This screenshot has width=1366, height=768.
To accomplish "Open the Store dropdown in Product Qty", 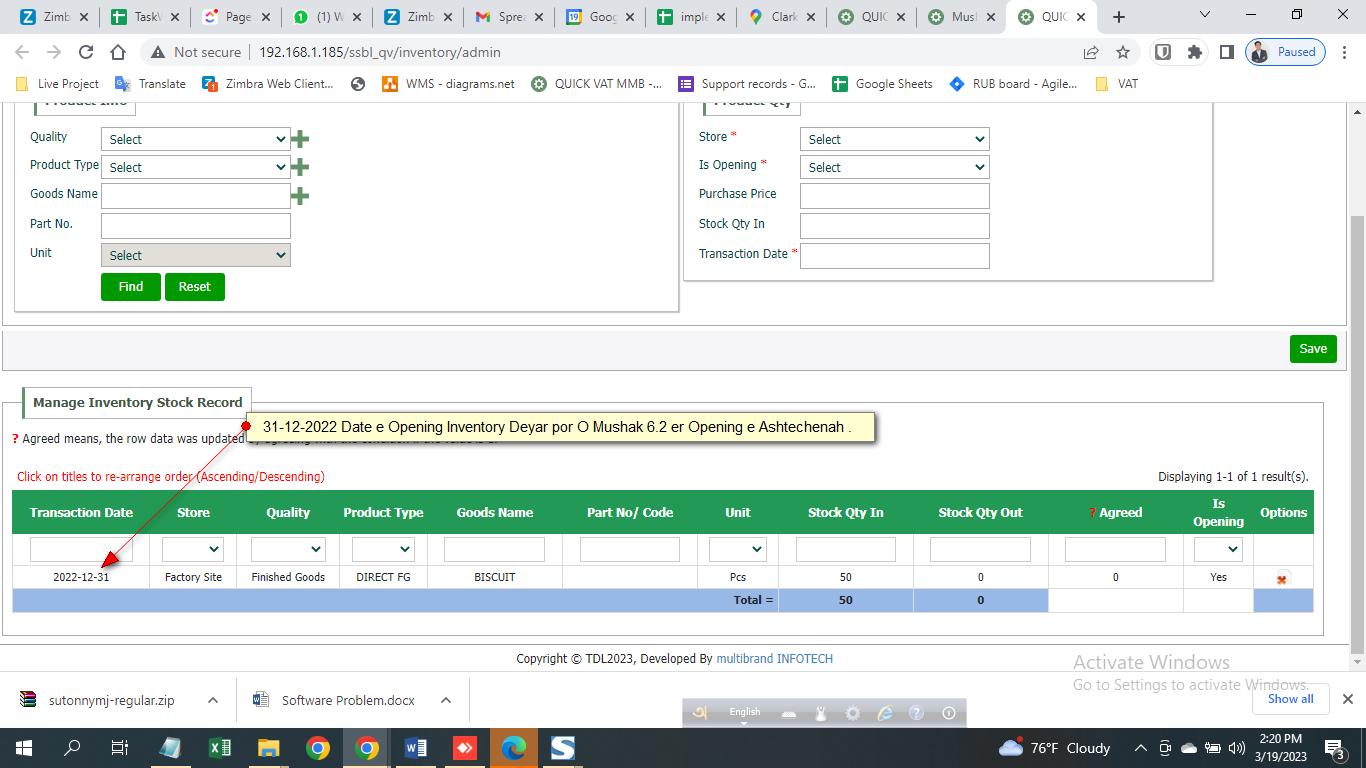I will (x=895, y=139).
